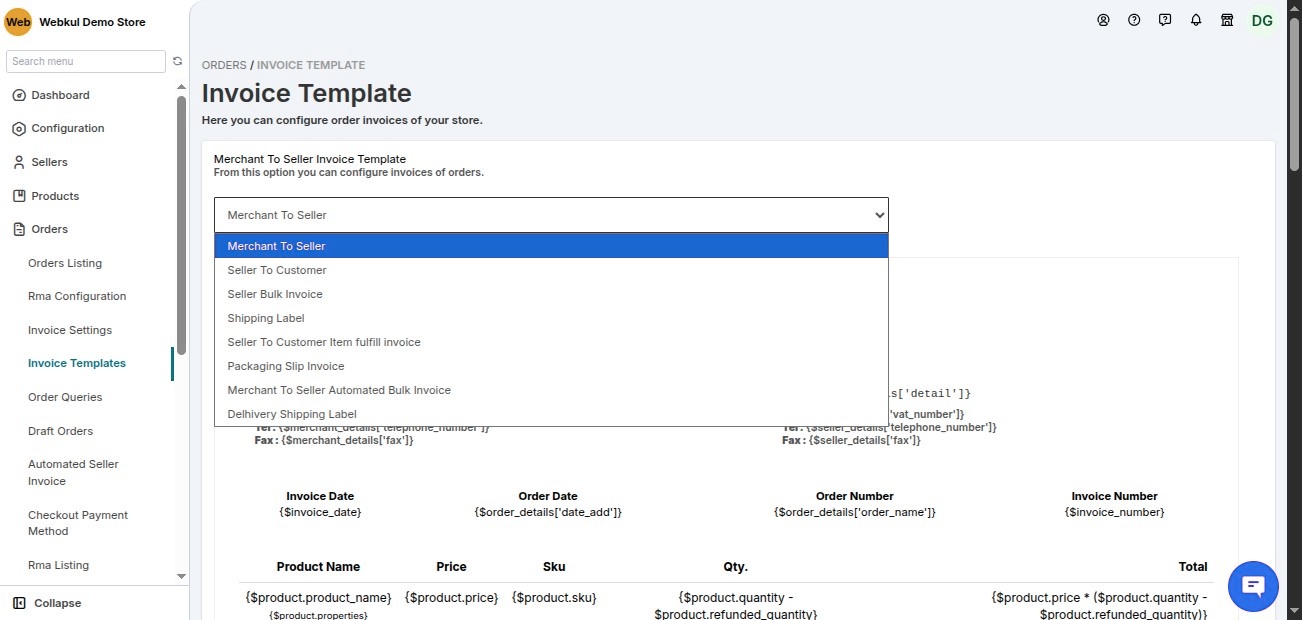Screen dimensions: 1302x620
Task: Click the {$invoice_number} placeholder text
Action: click(1114, 512)
